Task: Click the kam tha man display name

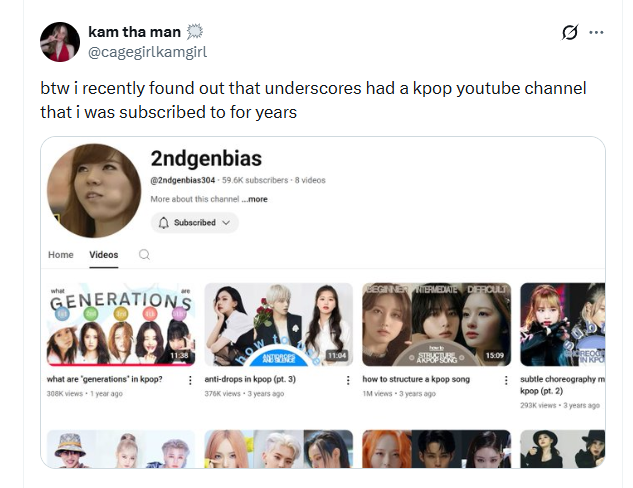Action: (134, 31)
